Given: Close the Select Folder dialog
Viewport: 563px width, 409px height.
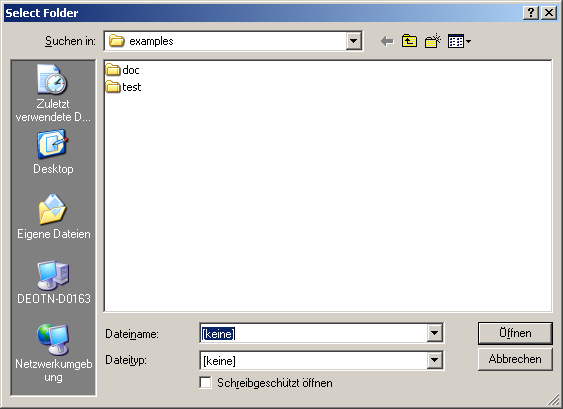Looking at the screenshot, I should (549, 13).
